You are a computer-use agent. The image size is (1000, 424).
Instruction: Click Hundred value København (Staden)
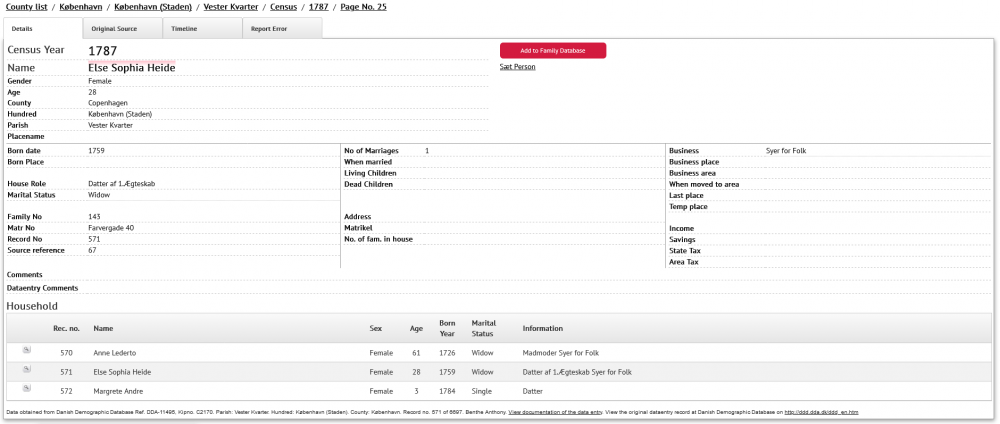120,114
